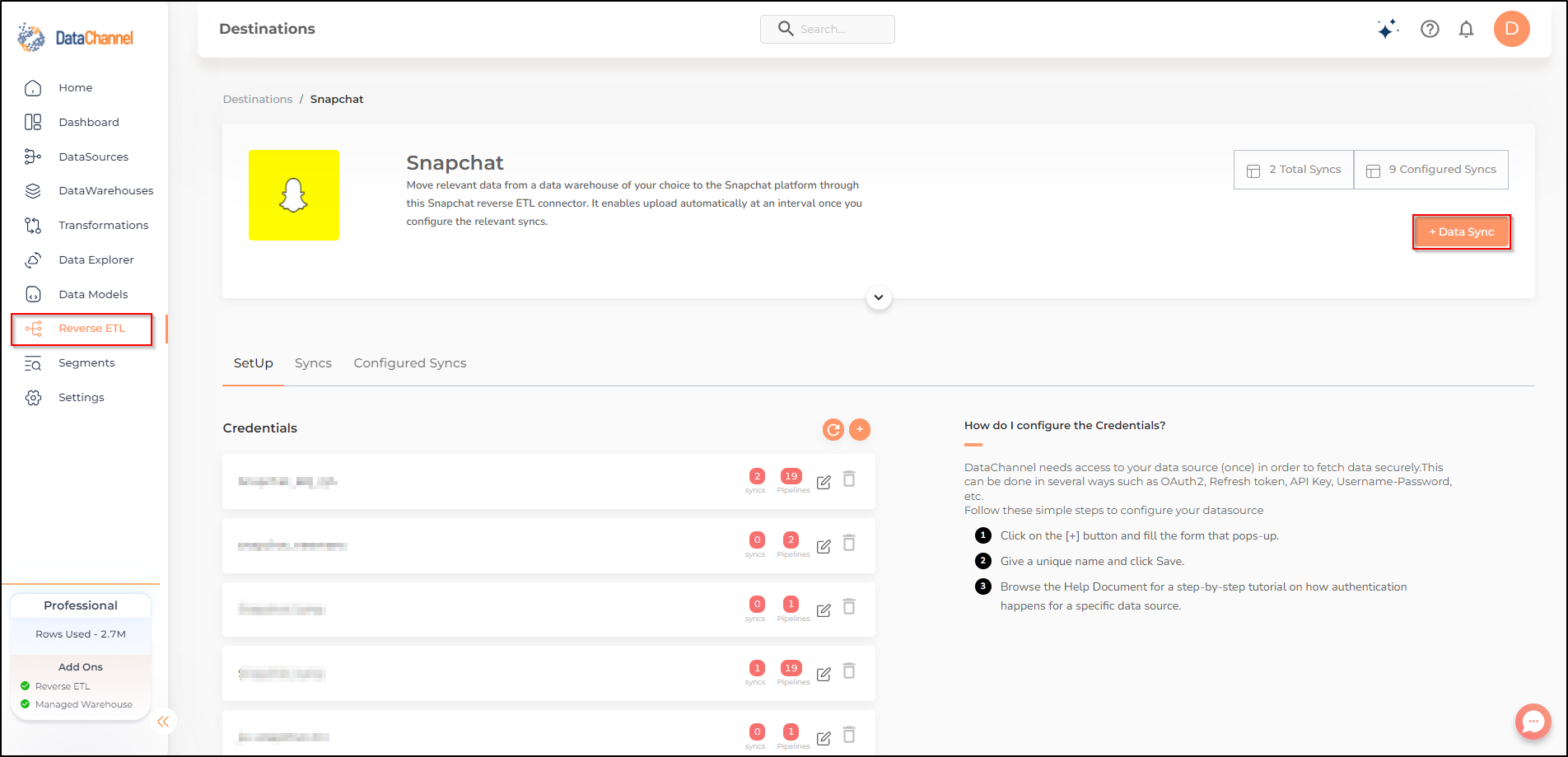Click the Snapchat breadcrumb item

(x=337, y=99)
